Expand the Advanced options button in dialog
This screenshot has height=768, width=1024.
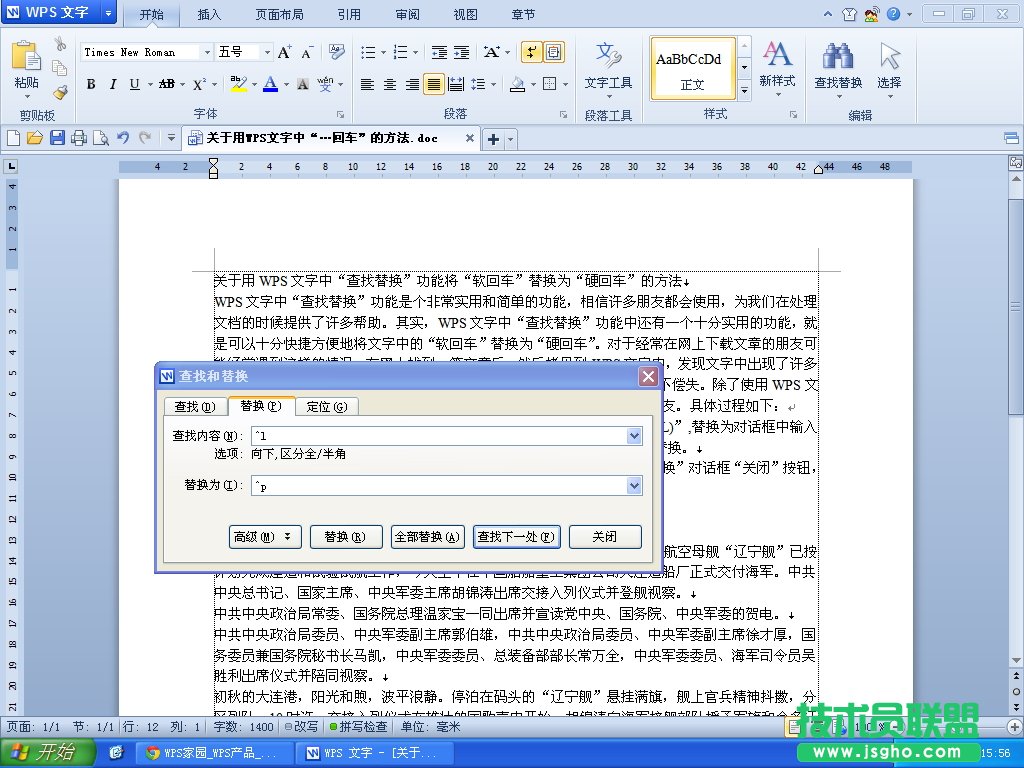265,537
